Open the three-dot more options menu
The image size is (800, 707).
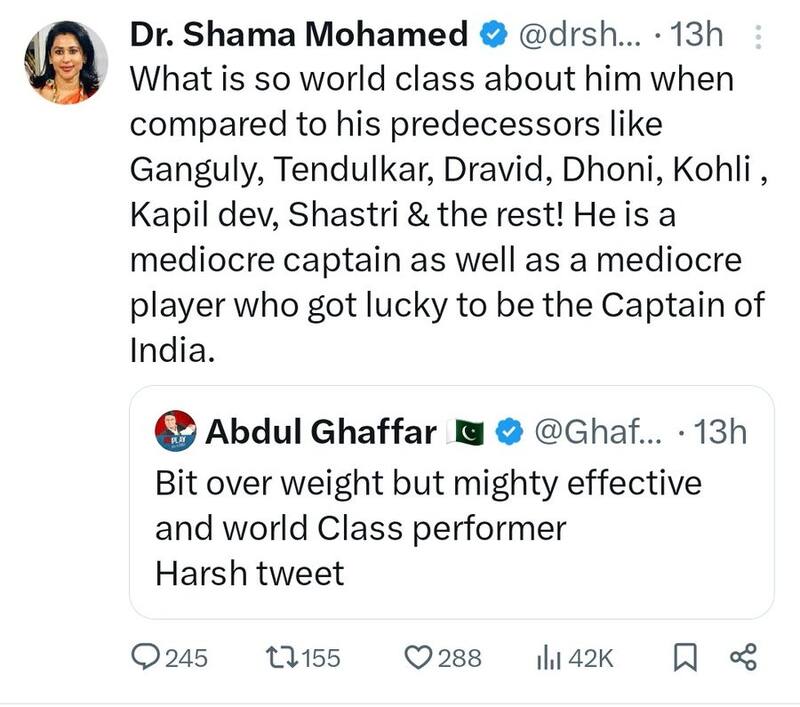(756, 36)
